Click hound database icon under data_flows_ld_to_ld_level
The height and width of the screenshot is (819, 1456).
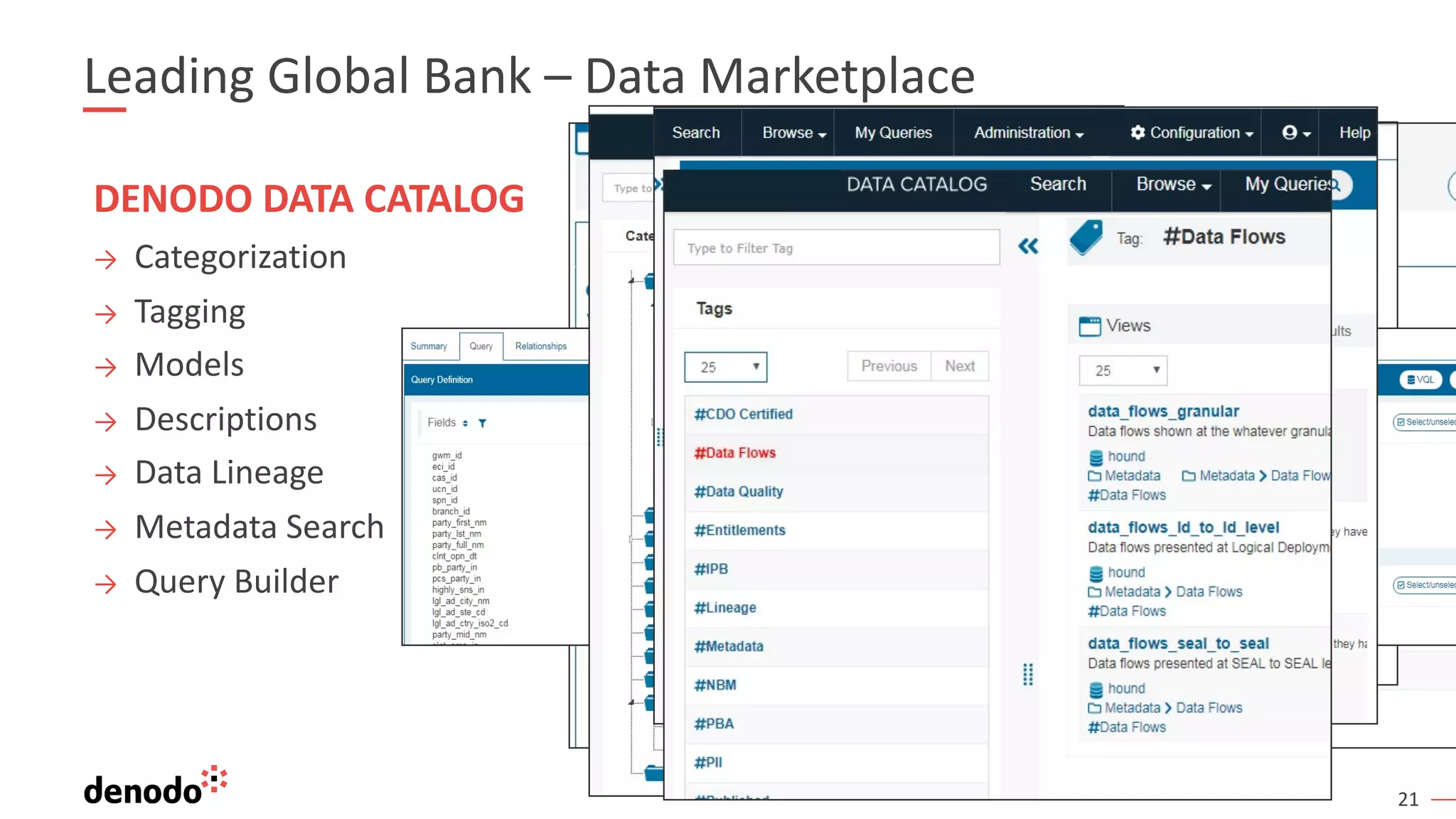click(x=1096, y=573)
